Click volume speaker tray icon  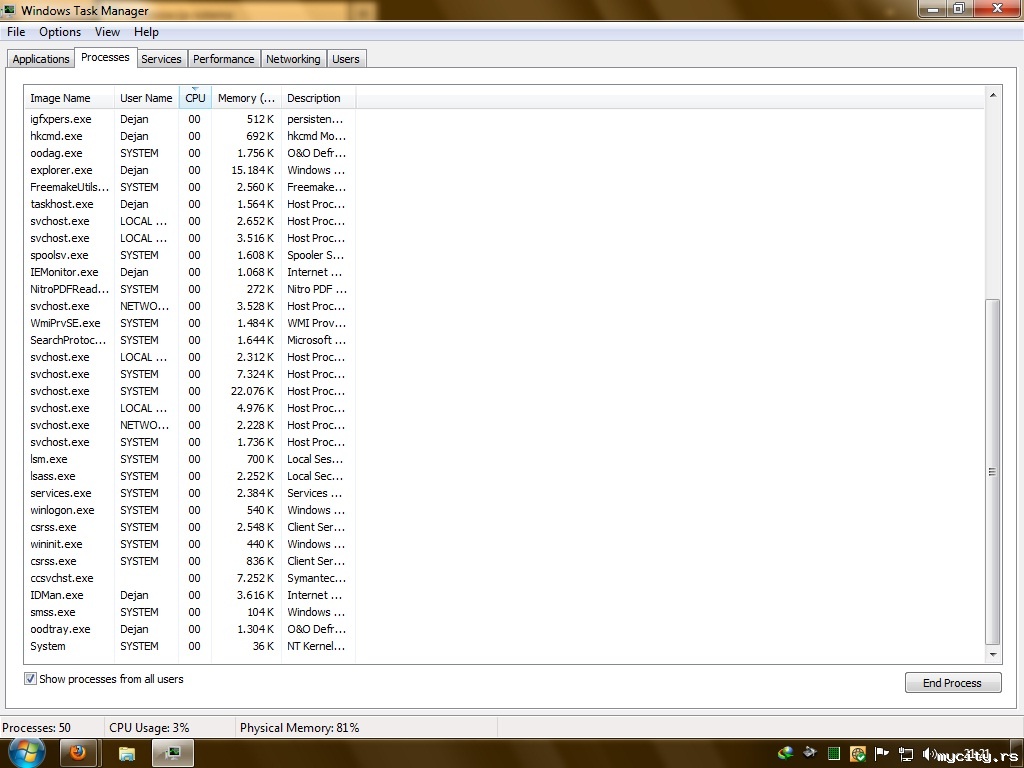coord(929,754)
